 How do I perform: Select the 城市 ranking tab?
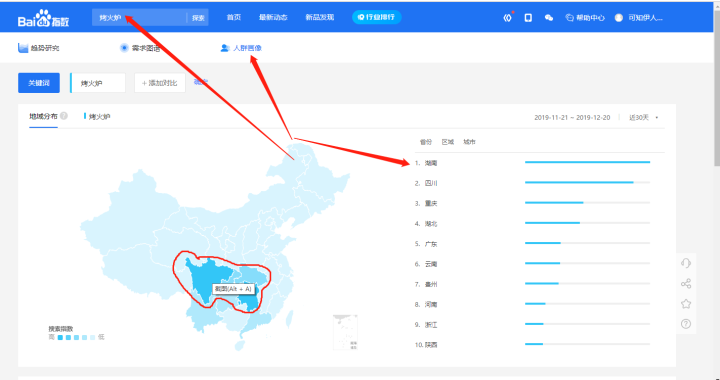pyautogui.click(x=469, y=142)
